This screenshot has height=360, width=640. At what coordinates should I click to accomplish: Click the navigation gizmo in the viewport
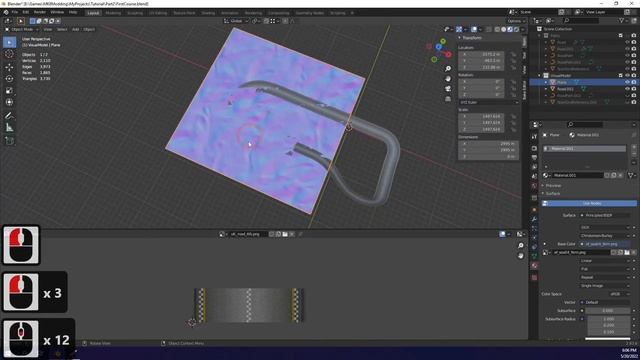440,50
